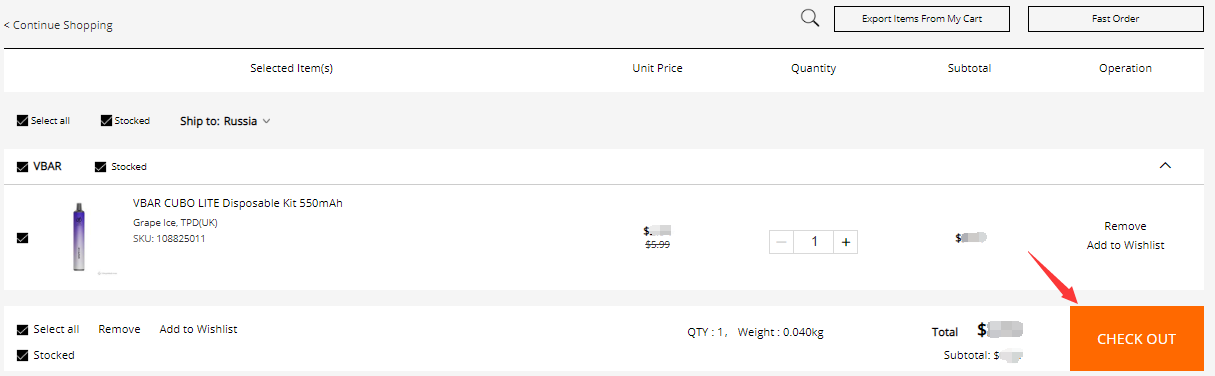This screenshot has width=1215, height=376.
Task: Open the Fast Order button
Action: [1115, 19]
